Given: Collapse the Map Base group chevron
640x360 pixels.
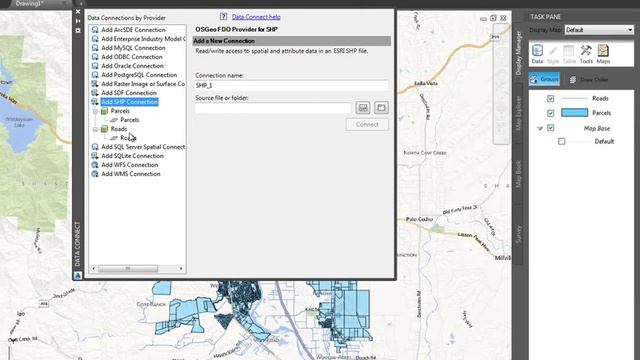Looking at the screenshot, I should click(x=540, y=128).
